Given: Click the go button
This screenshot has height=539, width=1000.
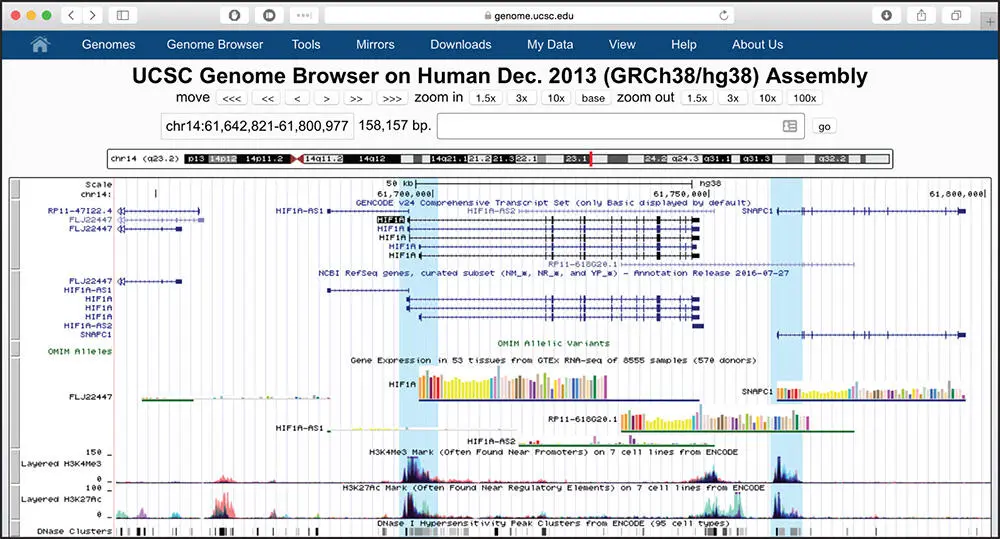Looking at the screenshot, I should (x=824, y=126).
